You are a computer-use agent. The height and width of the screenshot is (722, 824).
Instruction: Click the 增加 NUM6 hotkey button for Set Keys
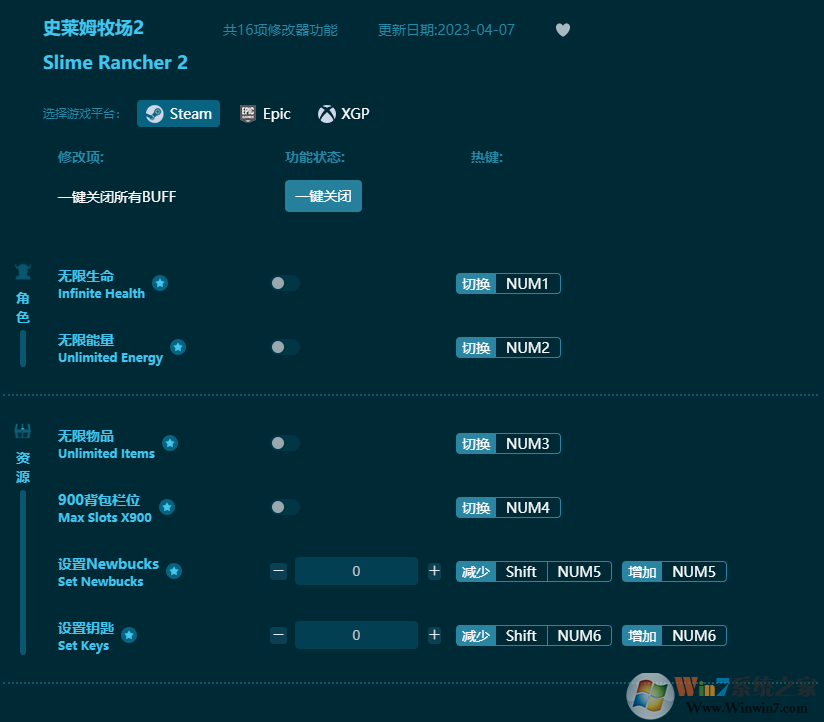click(x=673, y=635)
